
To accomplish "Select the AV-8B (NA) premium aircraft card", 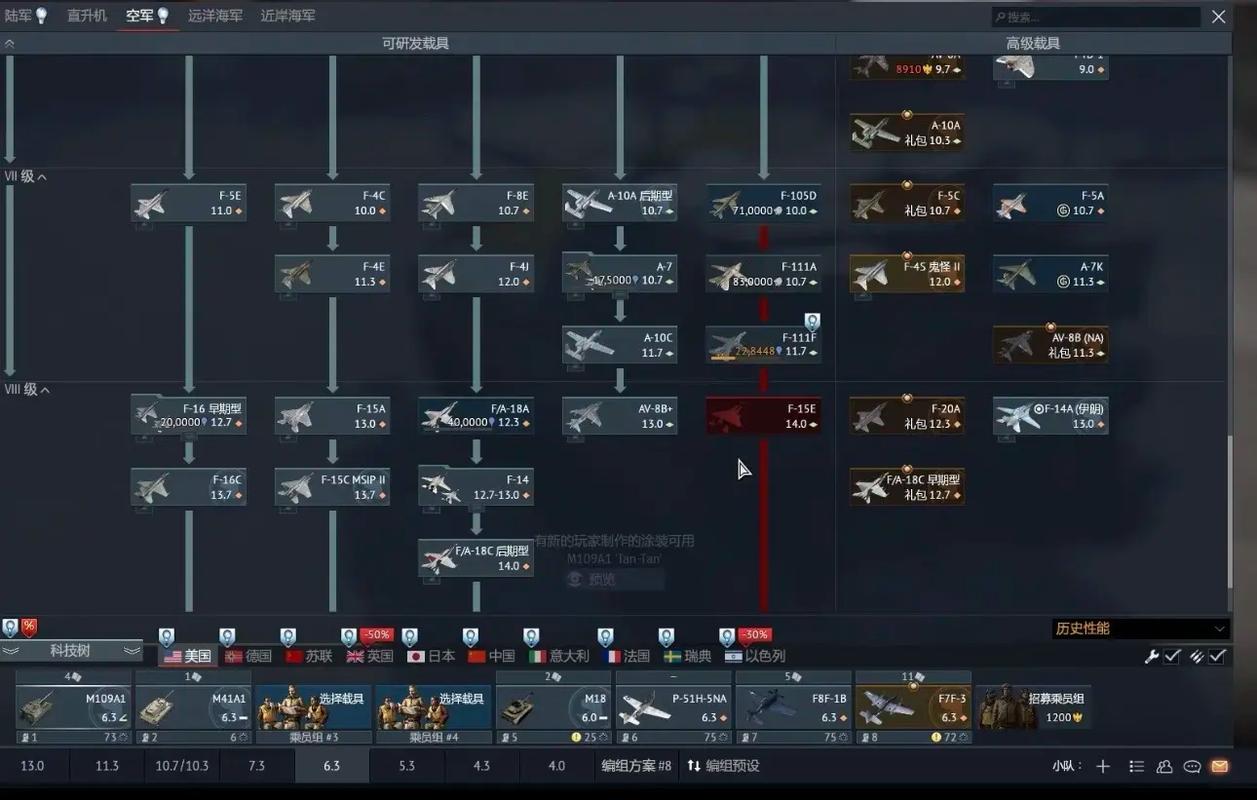I will coord(1051,345).
